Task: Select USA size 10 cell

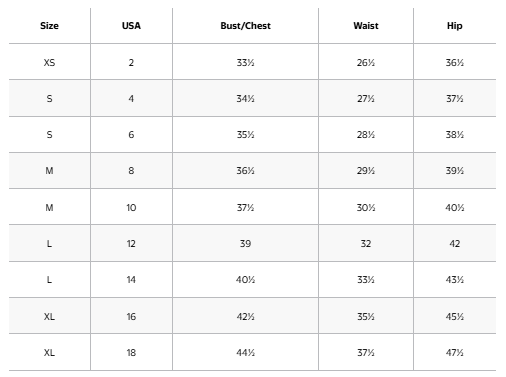Action: tap(131, 207)
